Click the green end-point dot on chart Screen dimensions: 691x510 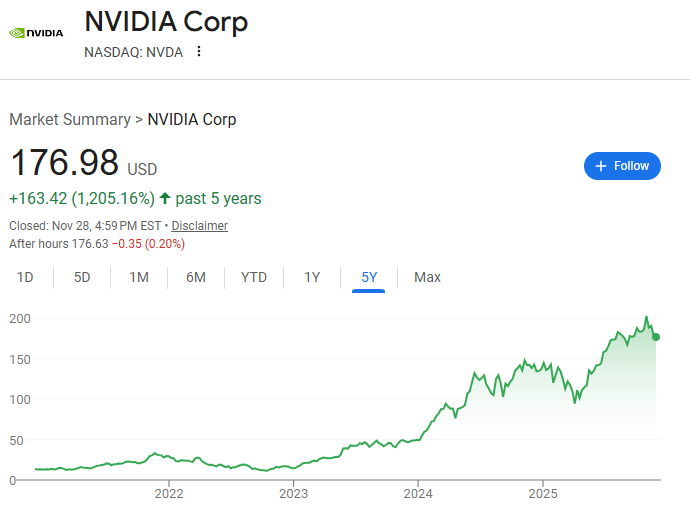coord(656,337)
